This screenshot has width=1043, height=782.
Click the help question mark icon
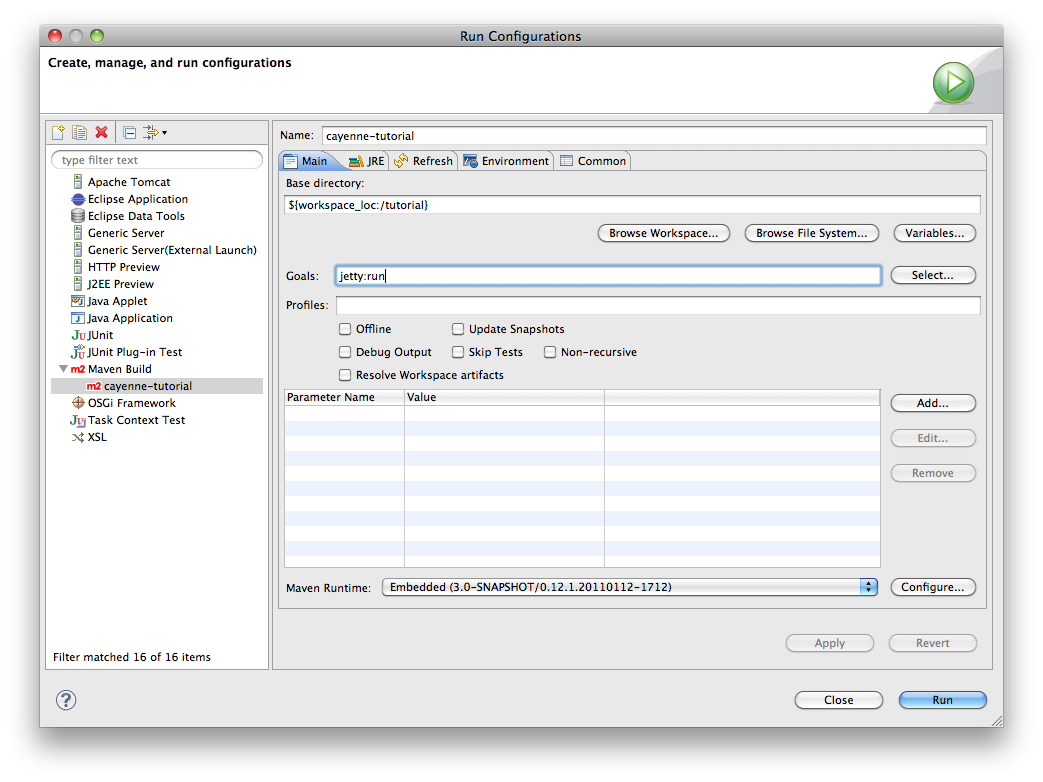66,700
